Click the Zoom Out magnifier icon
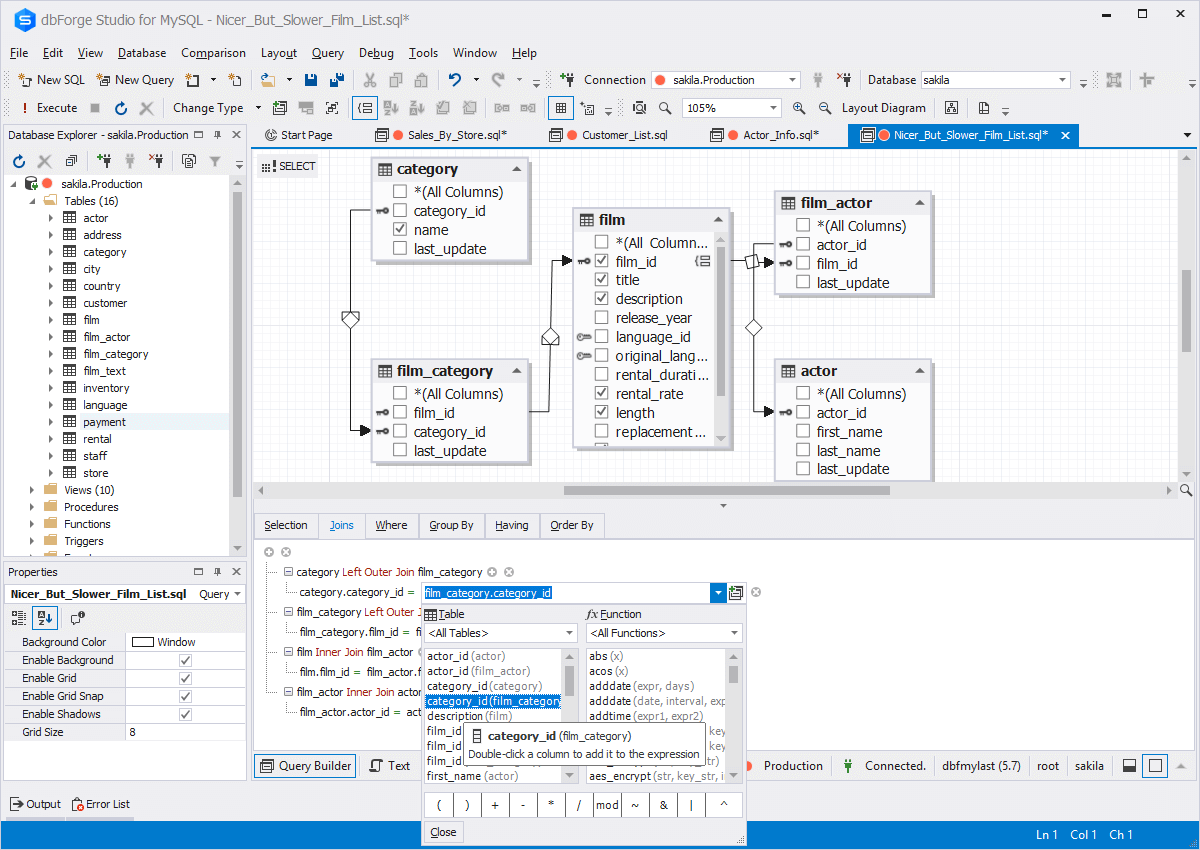Screen dimensions: 1200x850 (824, 108)
